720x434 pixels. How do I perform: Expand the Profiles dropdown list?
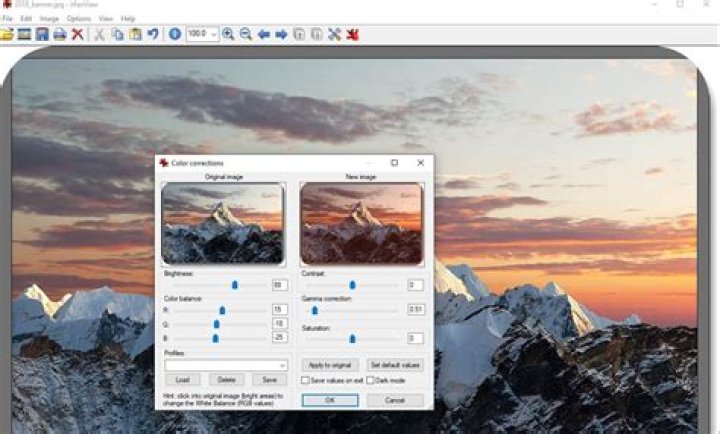283,366
